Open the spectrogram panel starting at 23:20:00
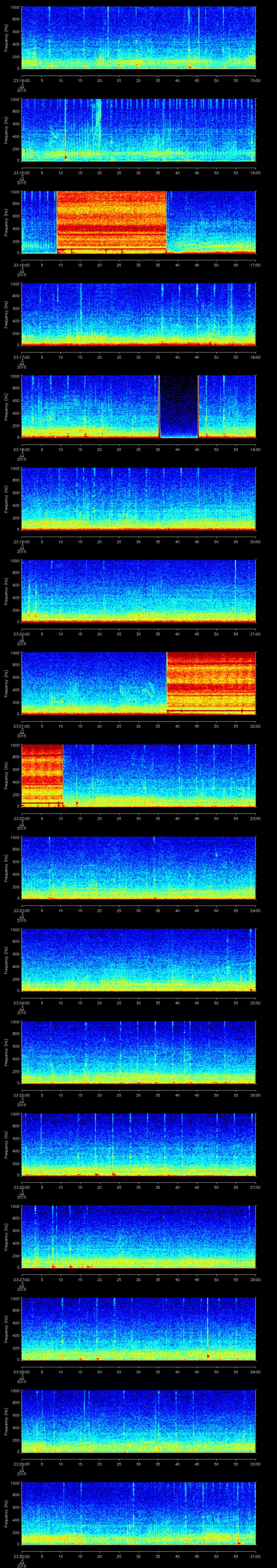The height and width of the screenshot is (1568, 277). coord(138,592)
